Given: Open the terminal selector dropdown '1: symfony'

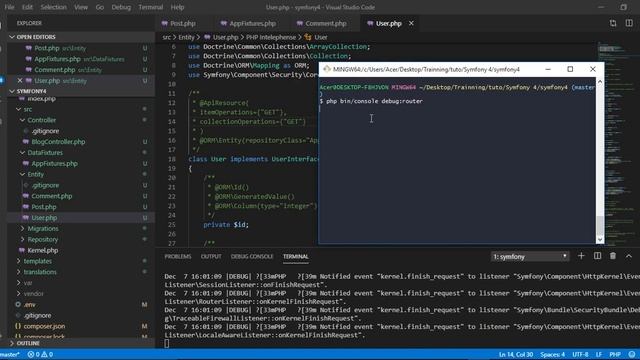Looking at the screenshot, I should [x=530, y=256].
